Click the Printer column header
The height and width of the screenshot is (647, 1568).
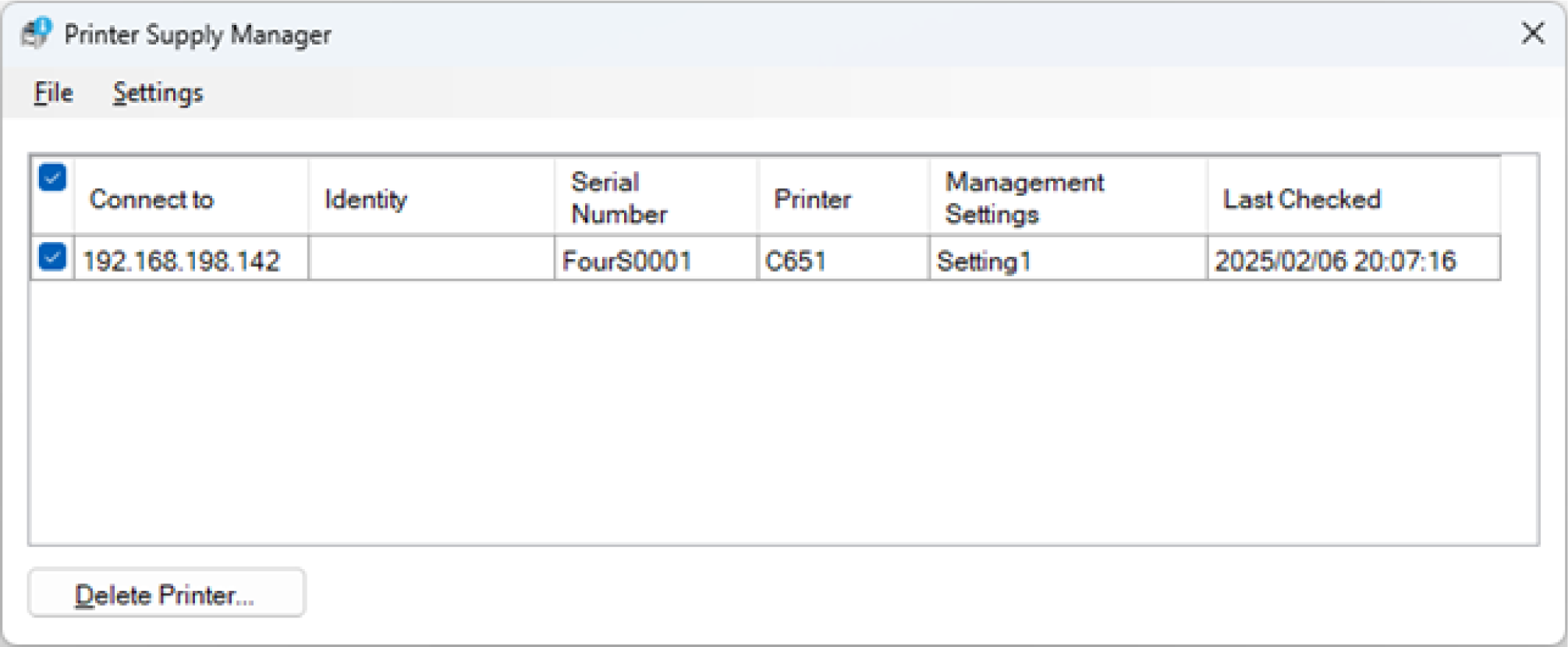coord(811,199)
